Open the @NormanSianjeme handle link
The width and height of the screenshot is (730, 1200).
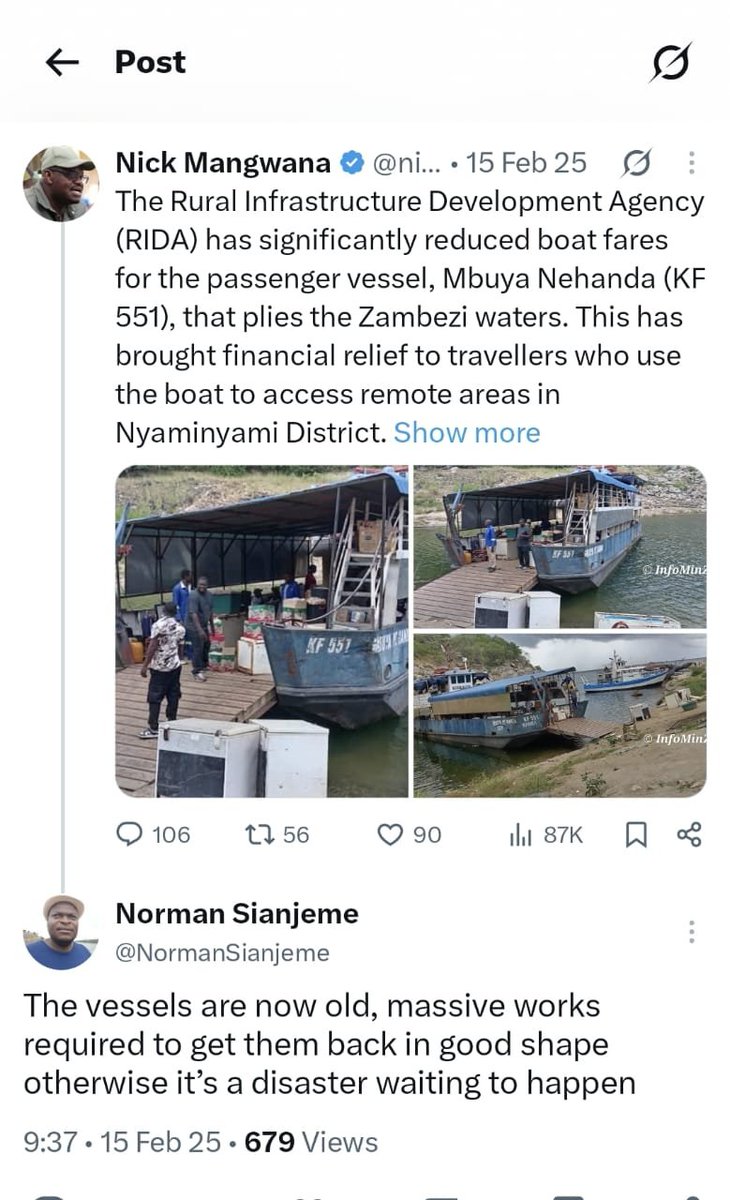pyautogui.click(x=223, y=953)
